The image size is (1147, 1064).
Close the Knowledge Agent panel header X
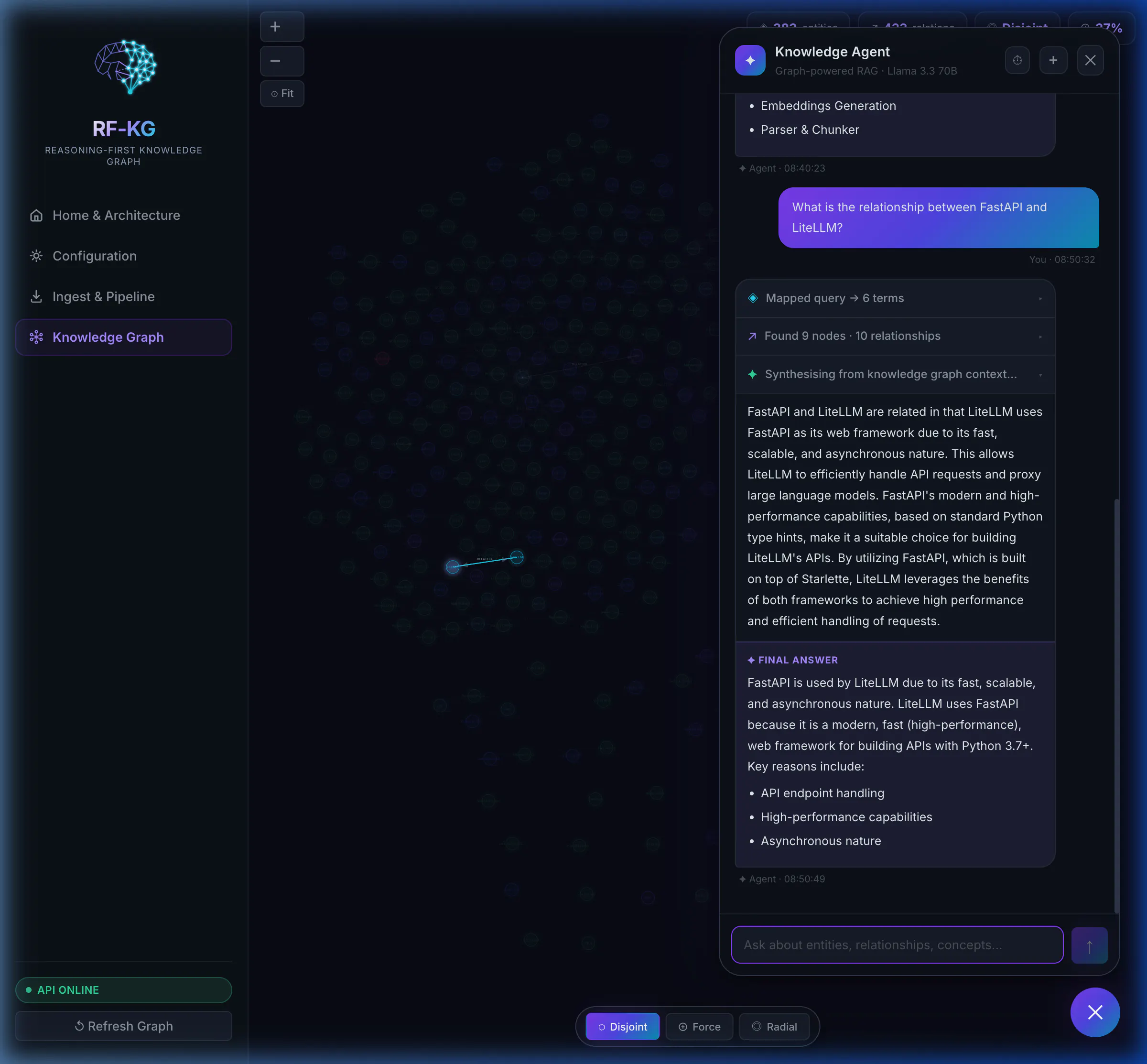(x=1090, y=60)
